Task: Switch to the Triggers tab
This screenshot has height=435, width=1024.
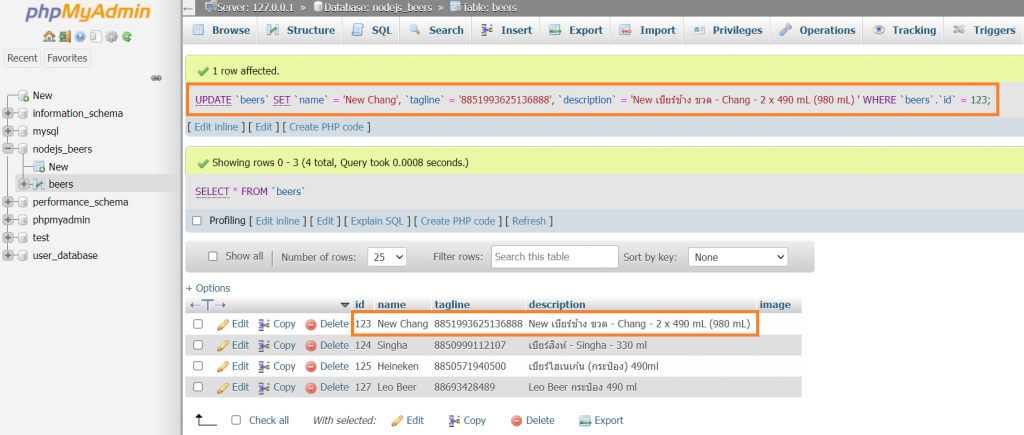Action: (985, 30)
